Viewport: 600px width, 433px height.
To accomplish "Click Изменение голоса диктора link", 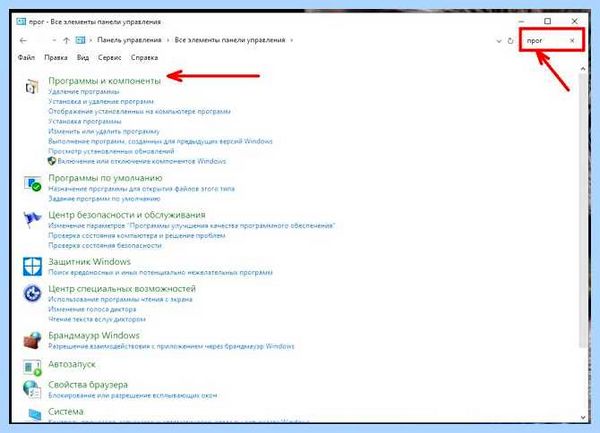I will coord(92,309).
